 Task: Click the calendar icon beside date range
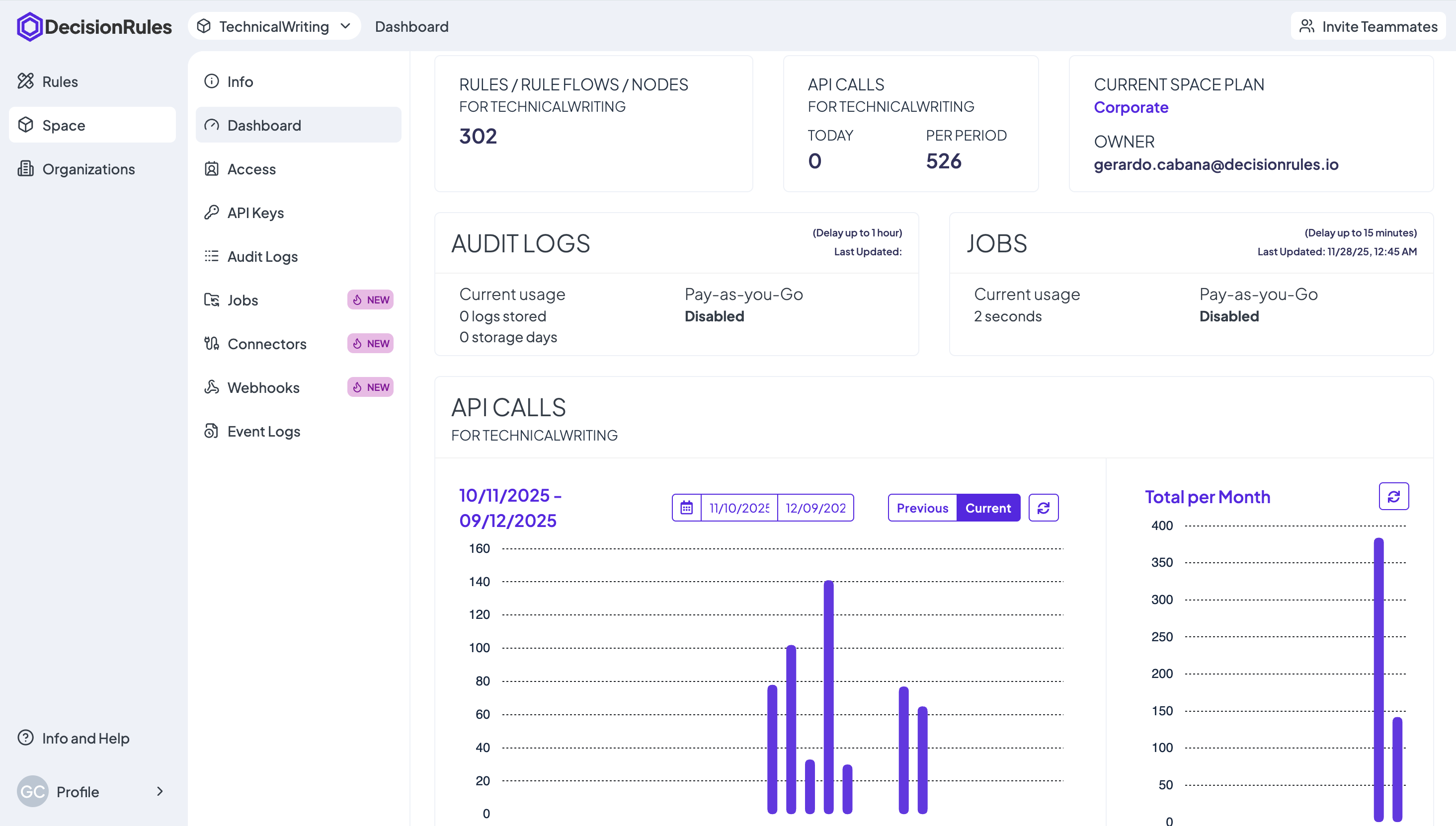pyautogui.click(x=686, y=508)
